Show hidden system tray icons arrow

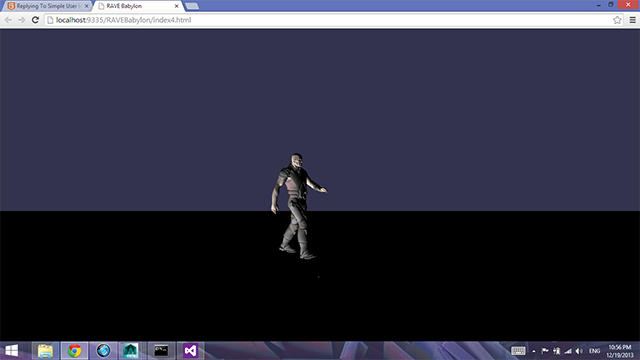pos(533,351)
